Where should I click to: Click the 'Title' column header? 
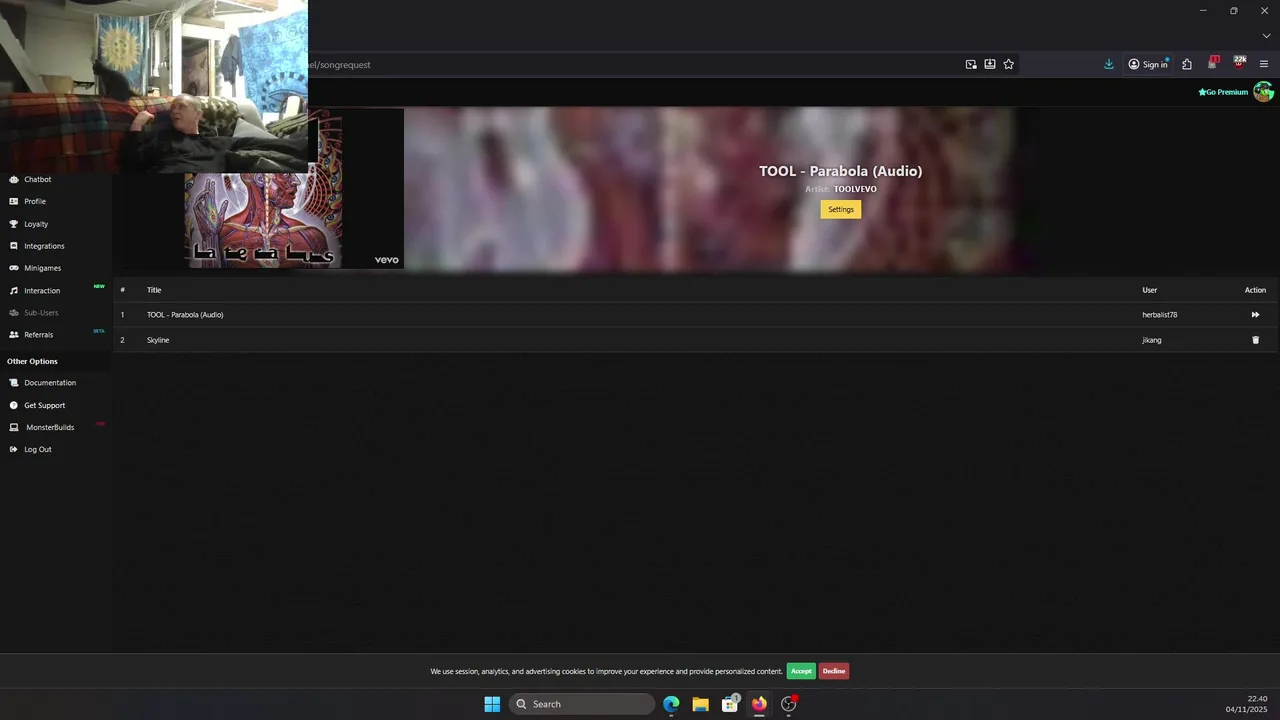point(154,290)
